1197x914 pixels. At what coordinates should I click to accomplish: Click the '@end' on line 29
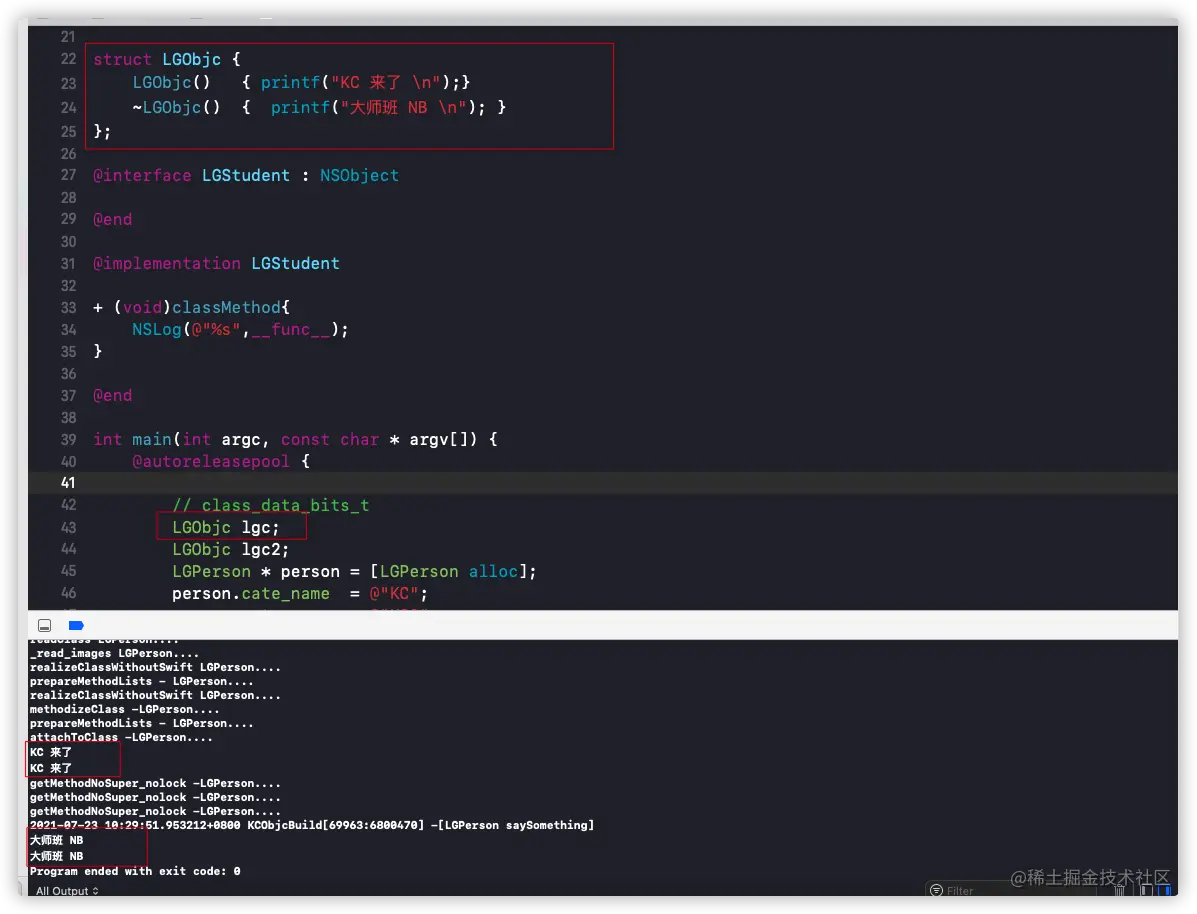[112, 220]
